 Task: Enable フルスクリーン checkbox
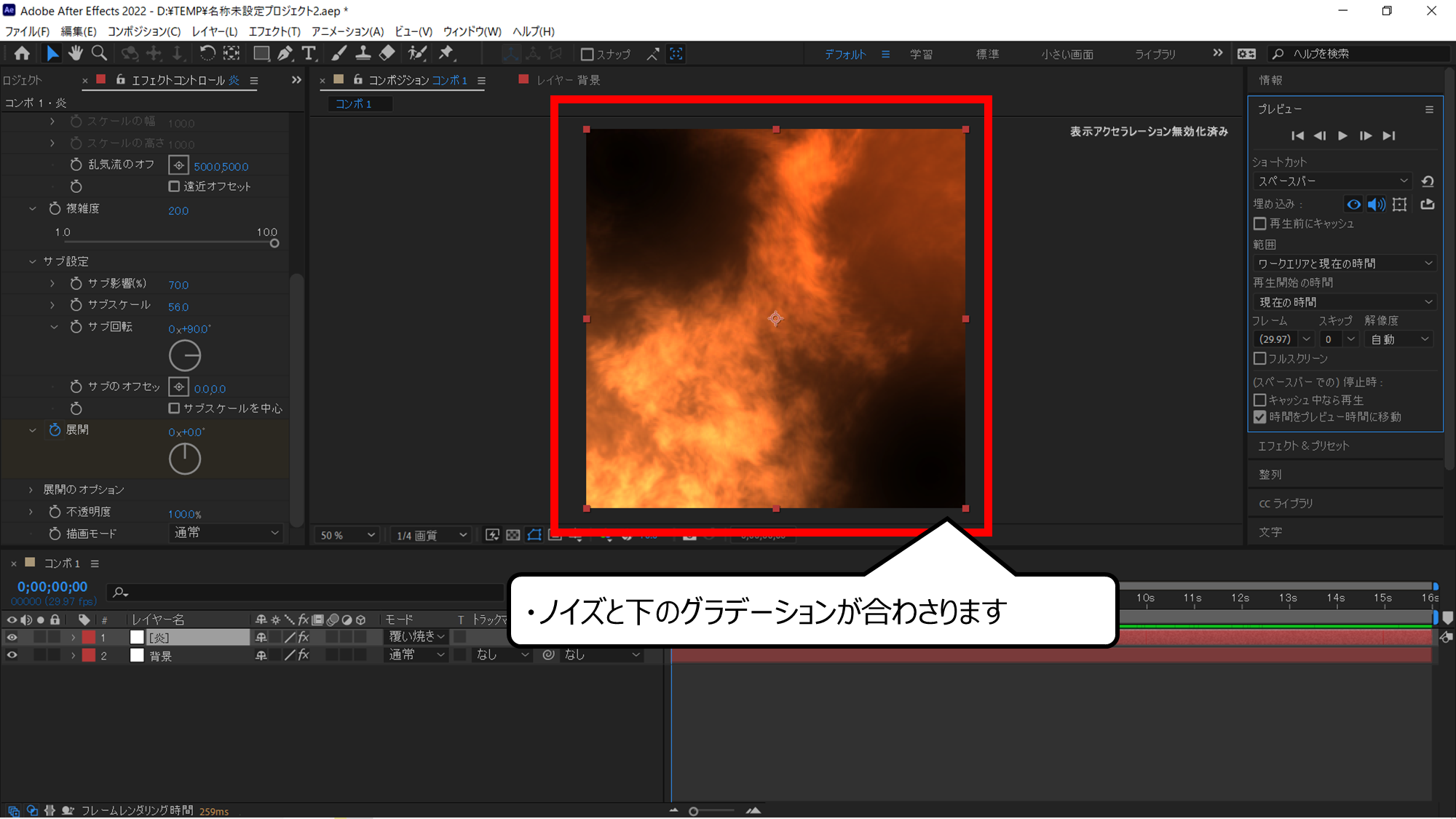[1260, 359]
